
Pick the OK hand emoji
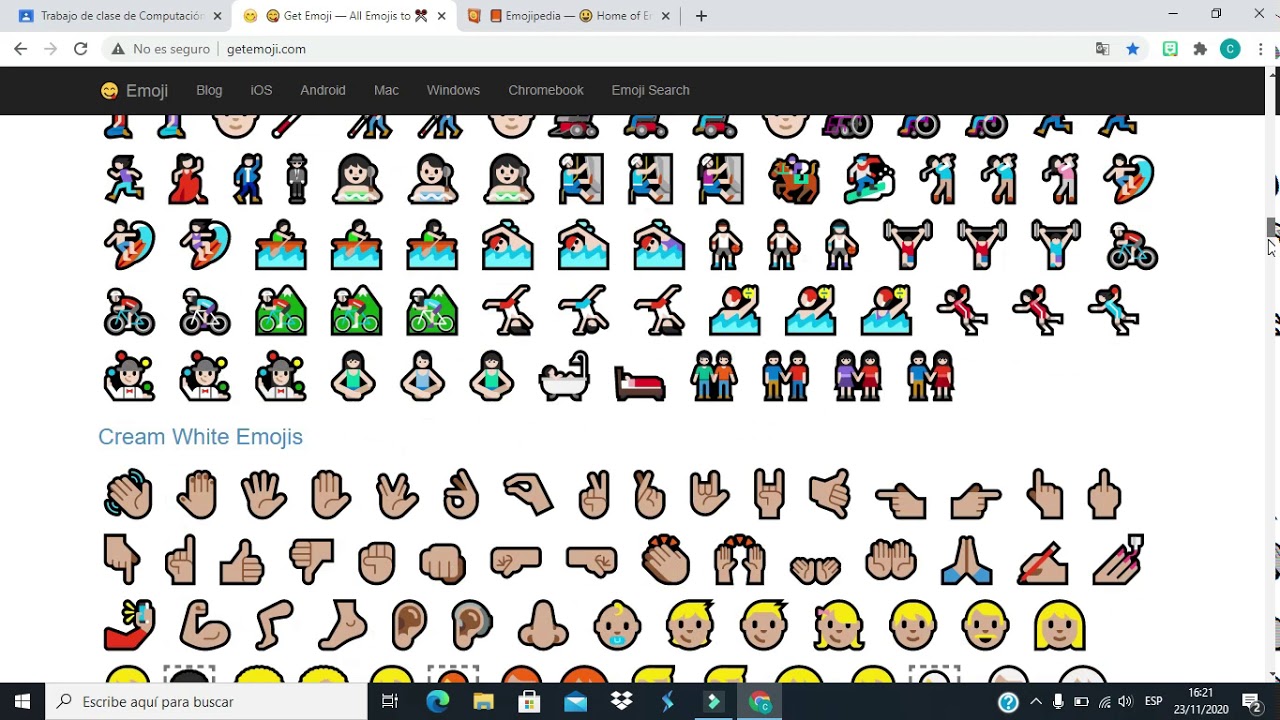click(x=461, y=494)
